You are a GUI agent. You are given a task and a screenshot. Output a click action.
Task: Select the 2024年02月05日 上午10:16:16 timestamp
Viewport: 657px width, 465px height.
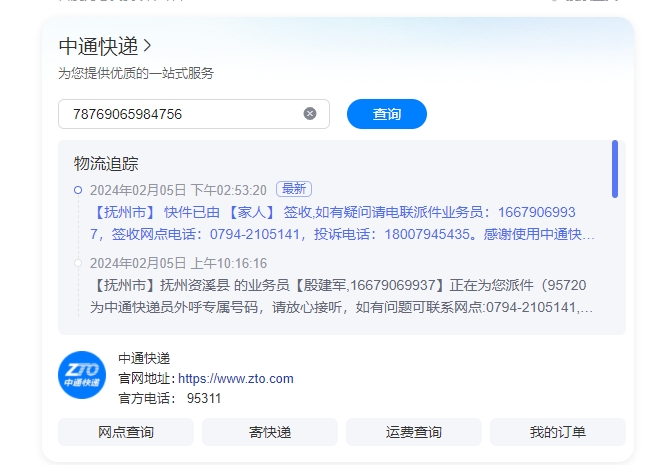[178, 264]
